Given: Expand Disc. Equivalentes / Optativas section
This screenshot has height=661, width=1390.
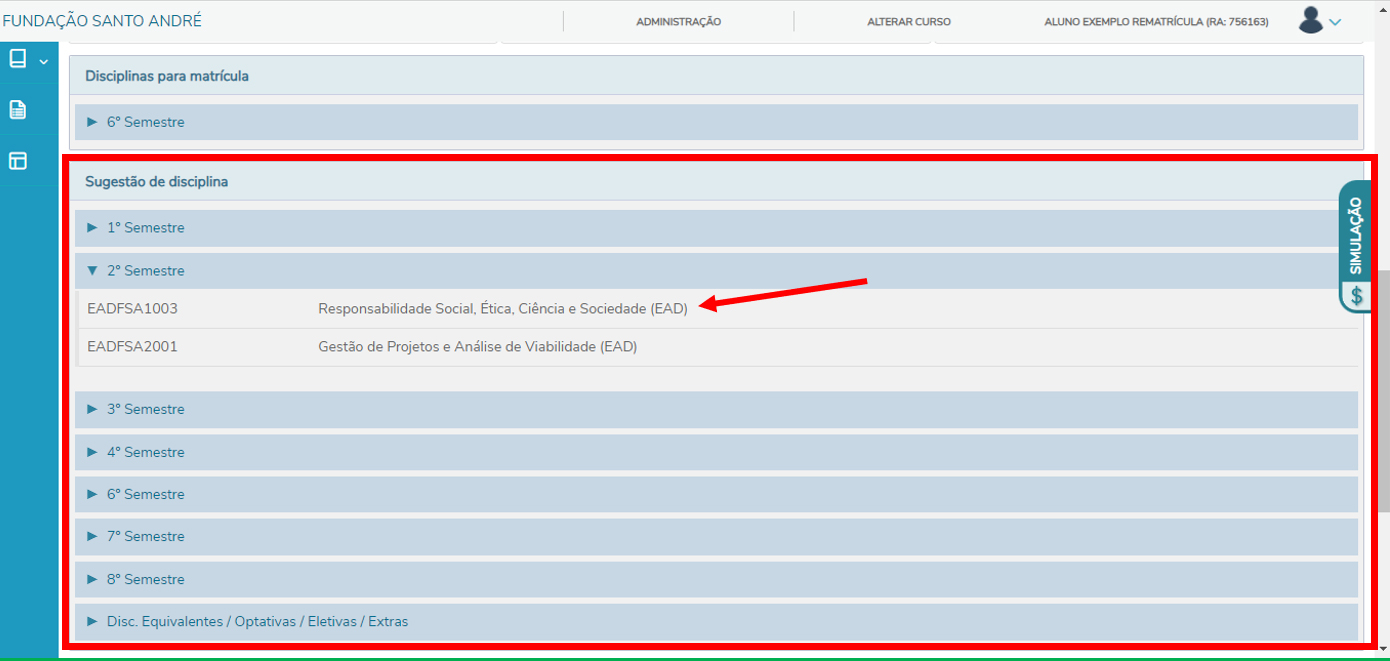Looking at the screenshot, I should pos(257,622).
